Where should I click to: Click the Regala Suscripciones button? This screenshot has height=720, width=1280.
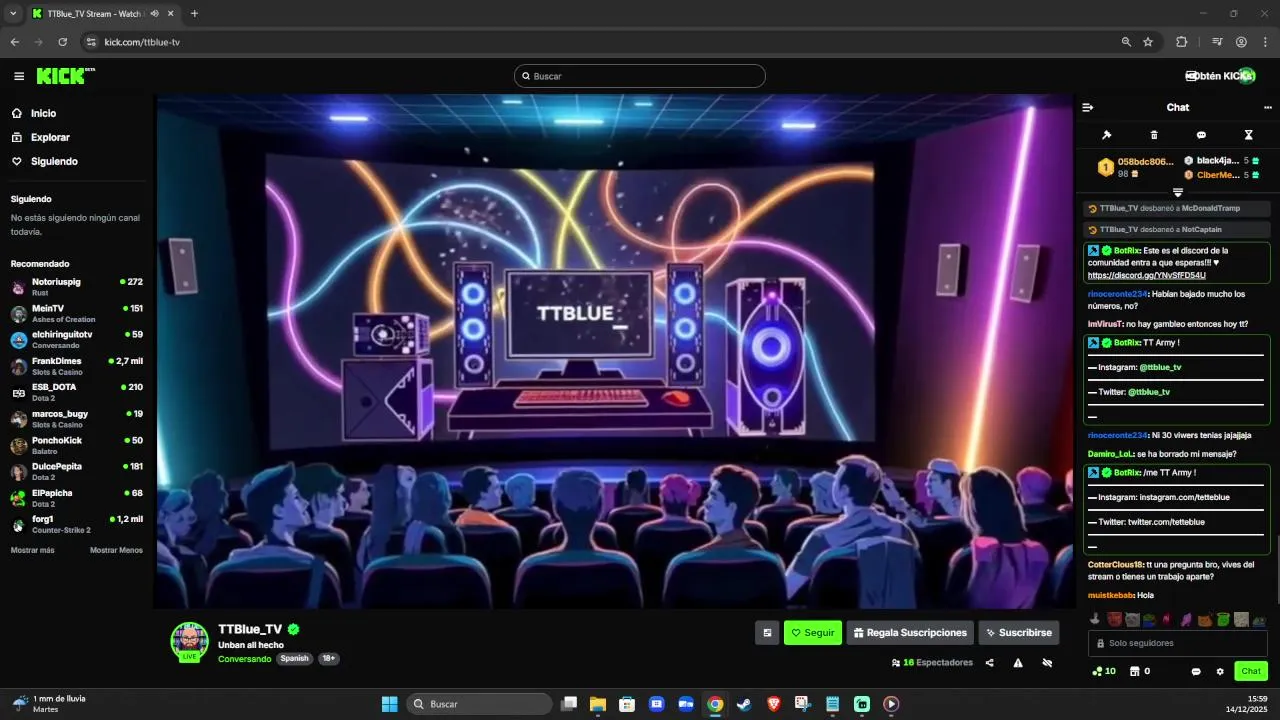(x=910, y=632)
